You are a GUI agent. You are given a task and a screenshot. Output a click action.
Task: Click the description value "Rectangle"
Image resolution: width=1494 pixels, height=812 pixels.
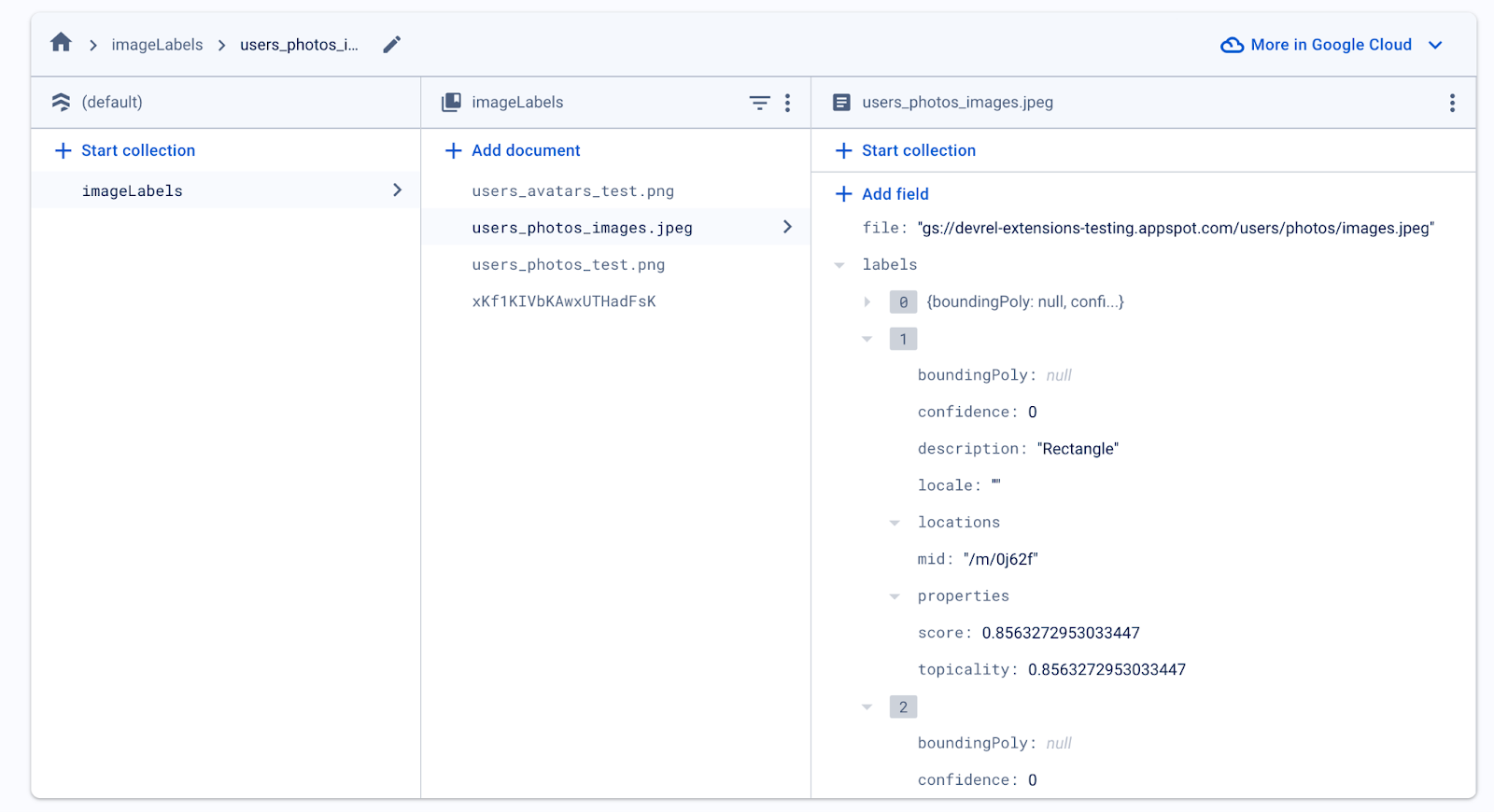tap(1078, 449)
